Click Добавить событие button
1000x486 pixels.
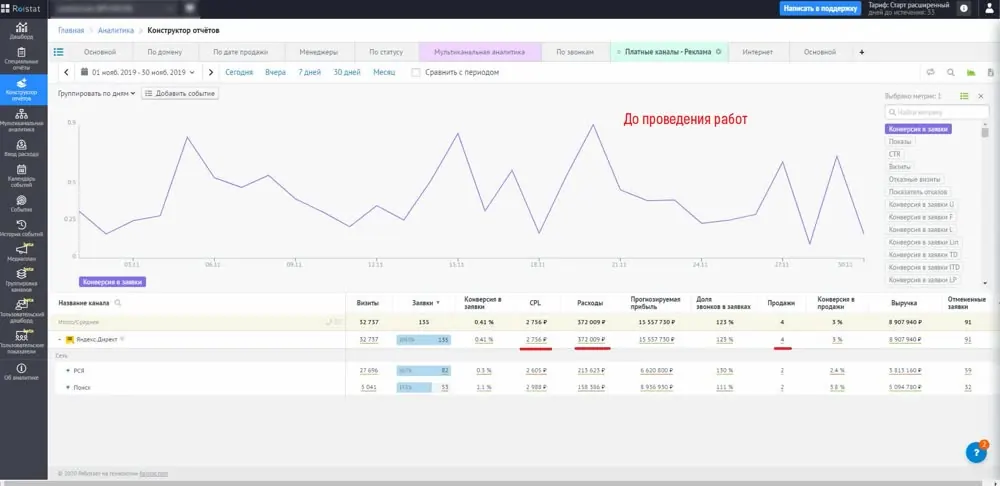180,94
